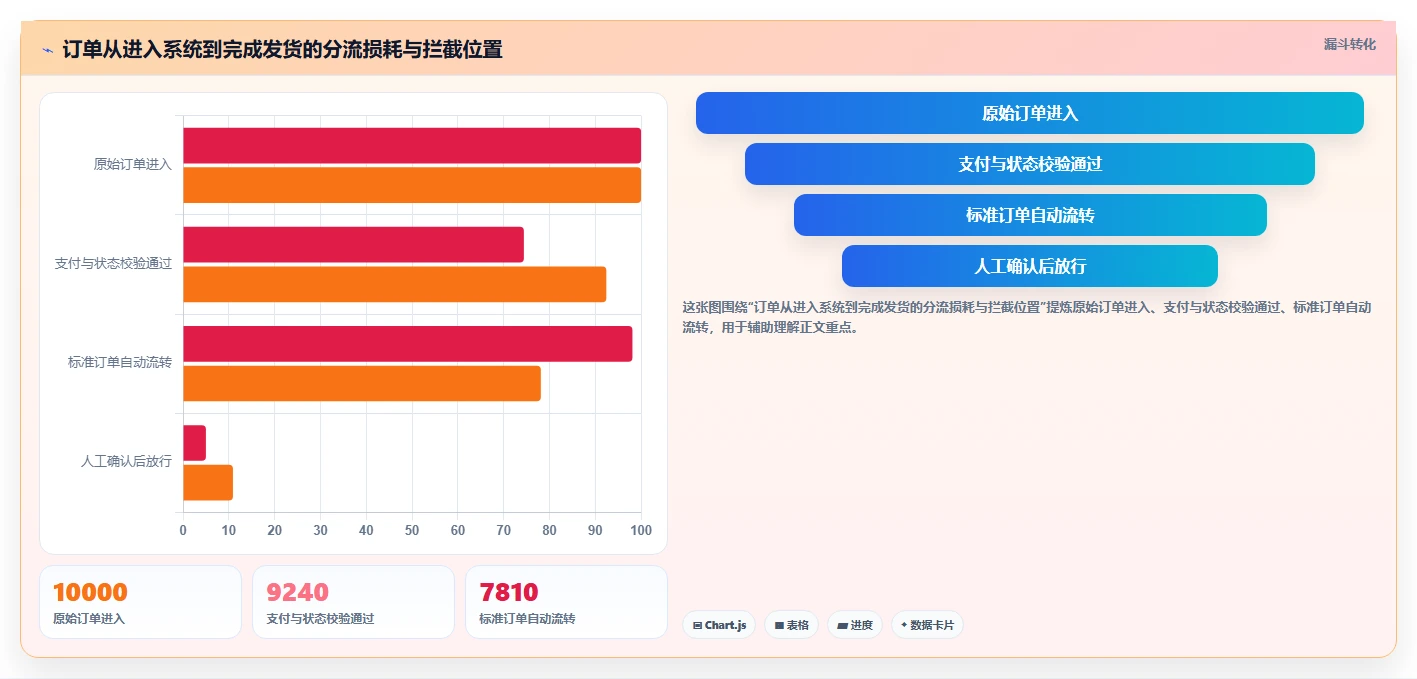Click the orange bar for 原始订单进入
1417x679 pixels.
pyautogui.click(x=412, y=185)
